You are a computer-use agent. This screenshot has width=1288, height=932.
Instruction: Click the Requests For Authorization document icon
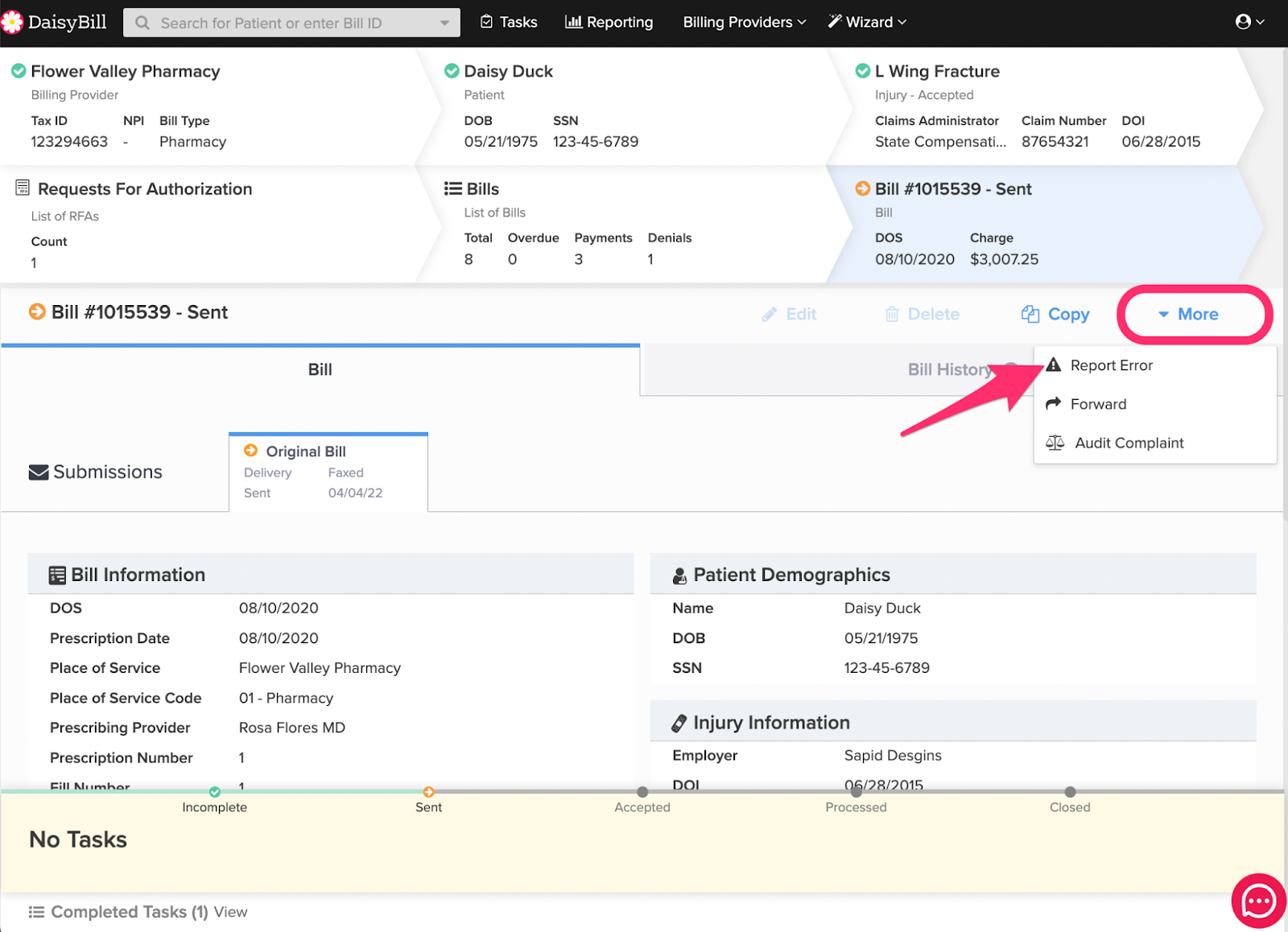(x=23, y=188)
